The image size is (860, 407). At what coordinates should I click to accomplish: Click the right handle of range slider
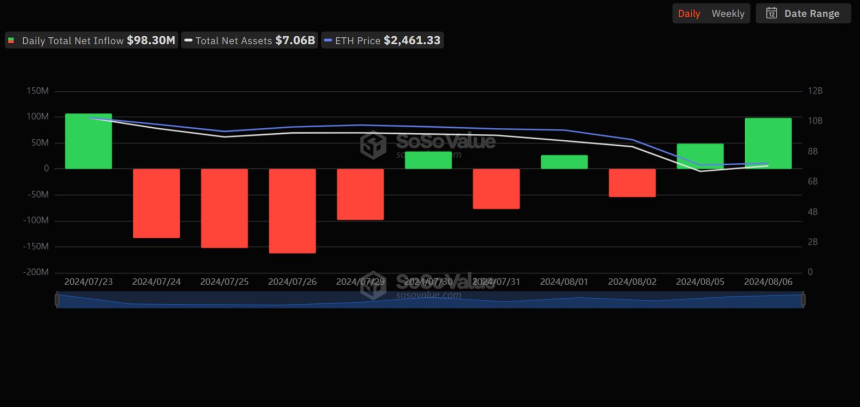(x=804, y=300)
